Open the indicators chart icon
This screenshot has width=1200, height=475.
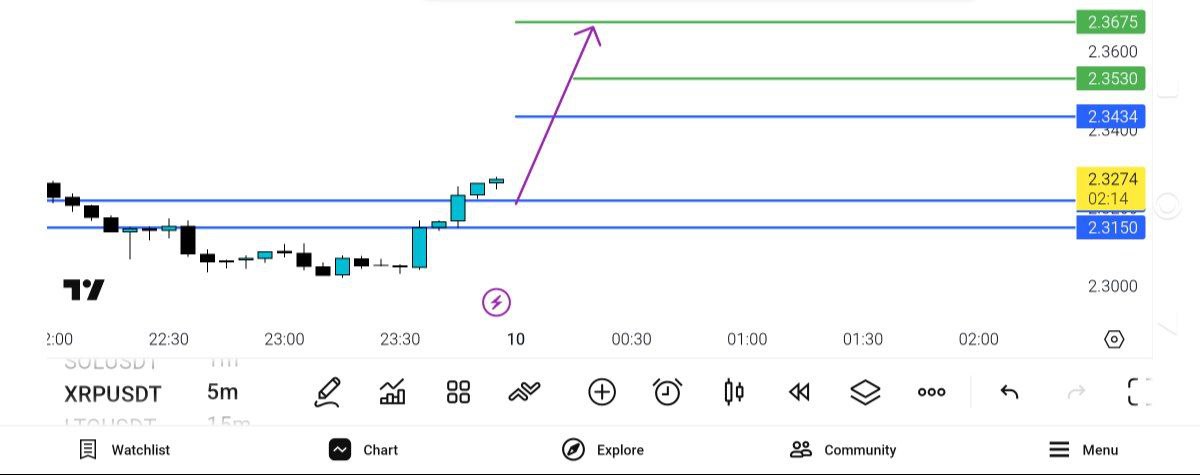(x=393, y=392)
